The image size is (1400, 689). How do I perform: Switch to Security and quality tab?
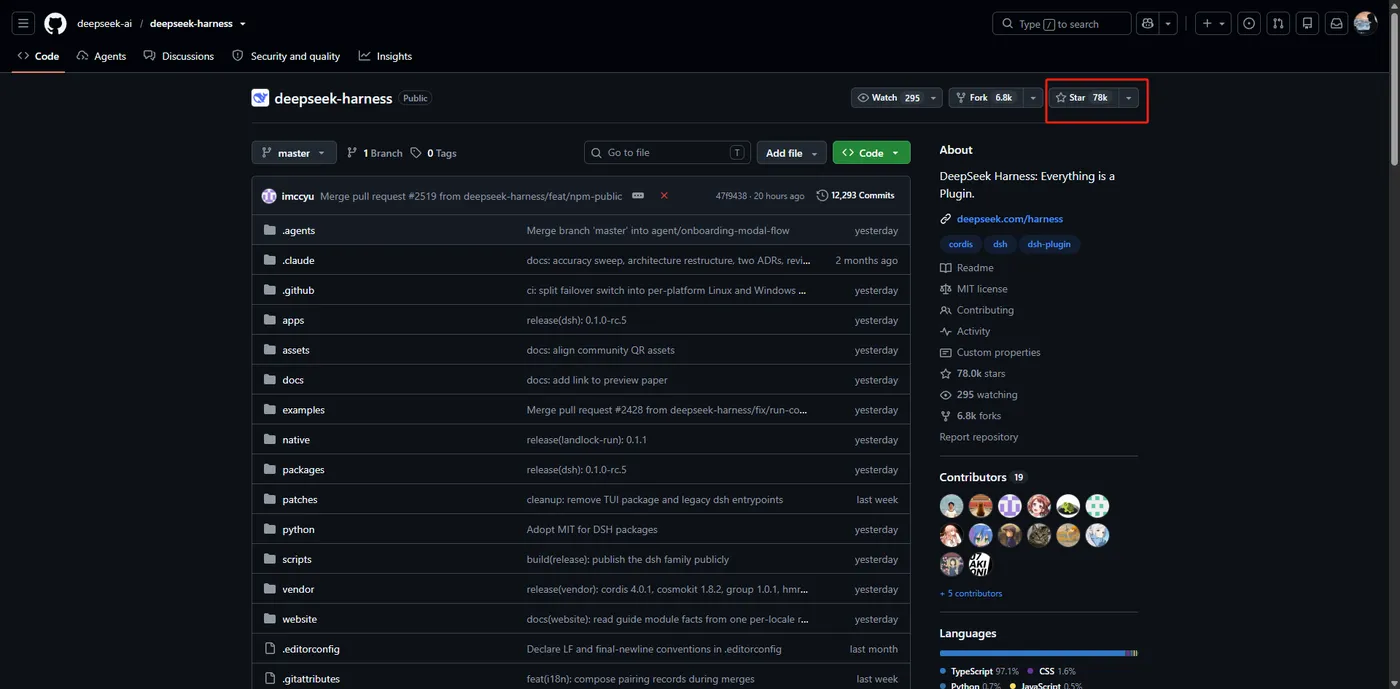[286, 56]
